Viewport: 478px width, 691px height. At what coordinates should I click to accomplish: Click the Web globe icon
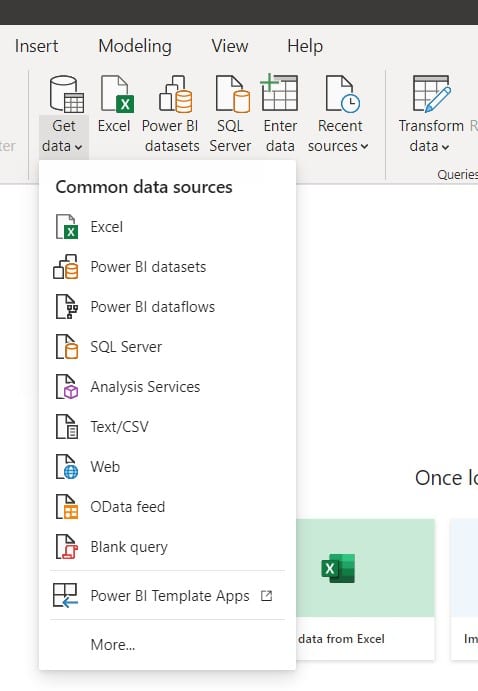67,467
